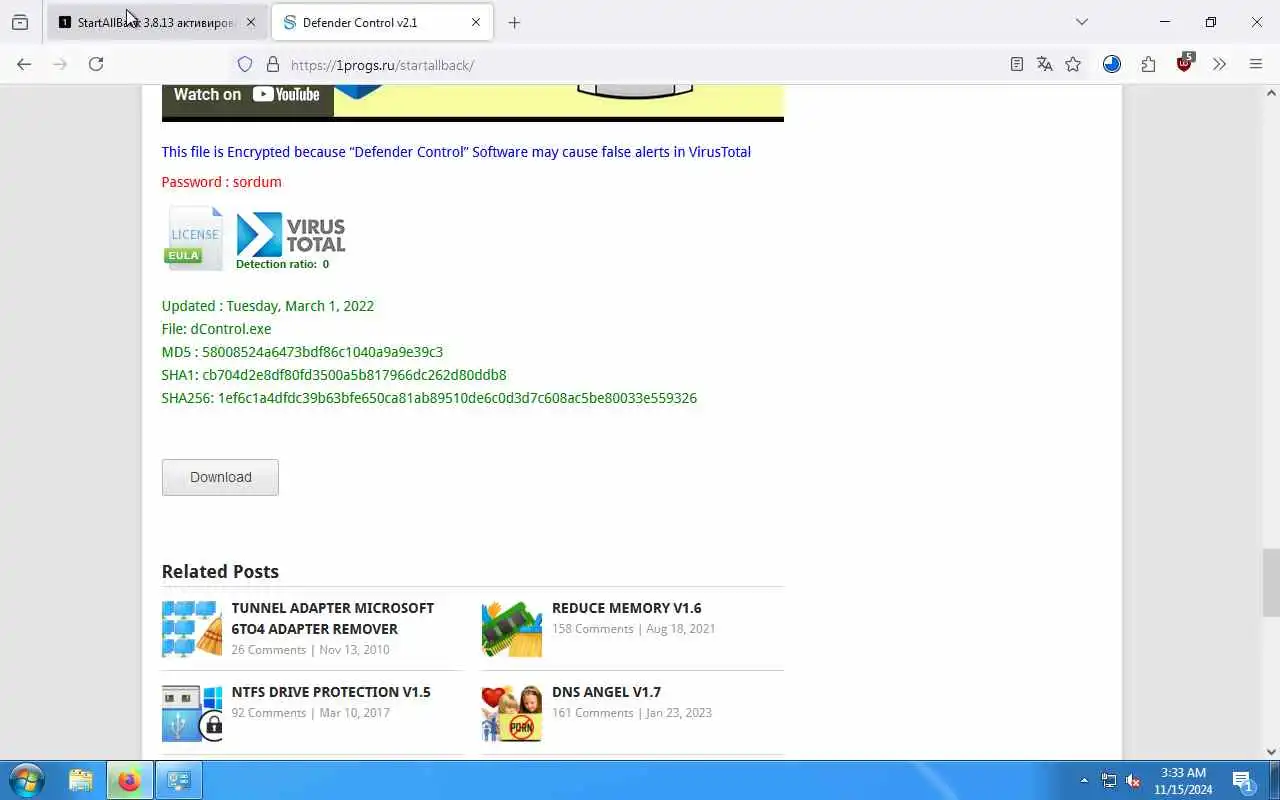Go back to the previous page
The height and width of the screenshot is (800, 1280).
pos(24,64)
